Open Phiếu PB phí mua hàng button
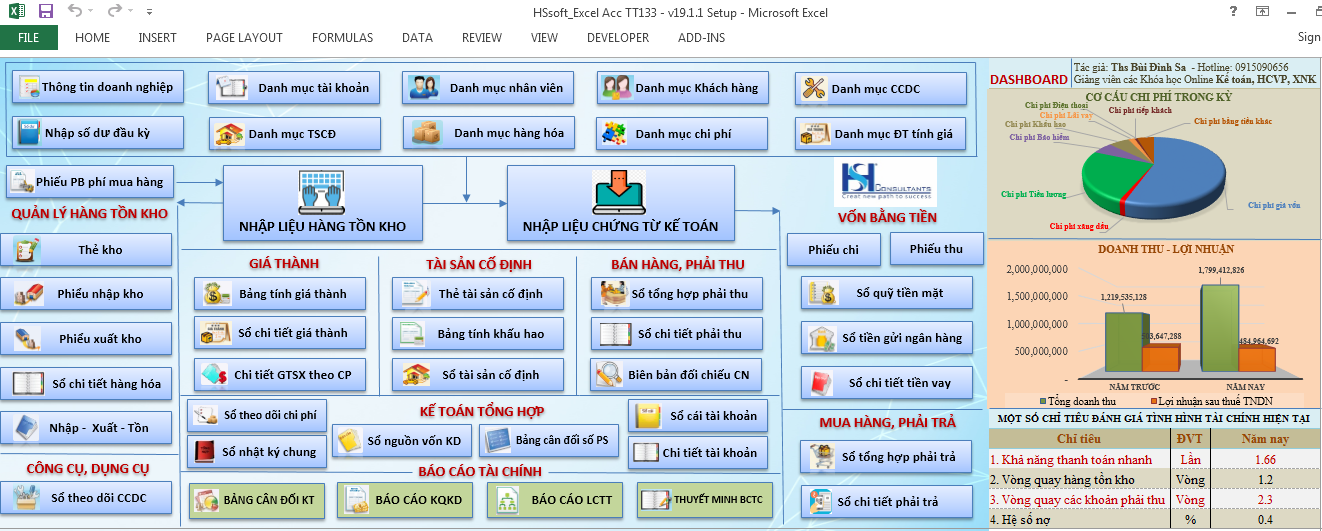Viewport: 1322px width, 531px height. click(x=91, y=182)
